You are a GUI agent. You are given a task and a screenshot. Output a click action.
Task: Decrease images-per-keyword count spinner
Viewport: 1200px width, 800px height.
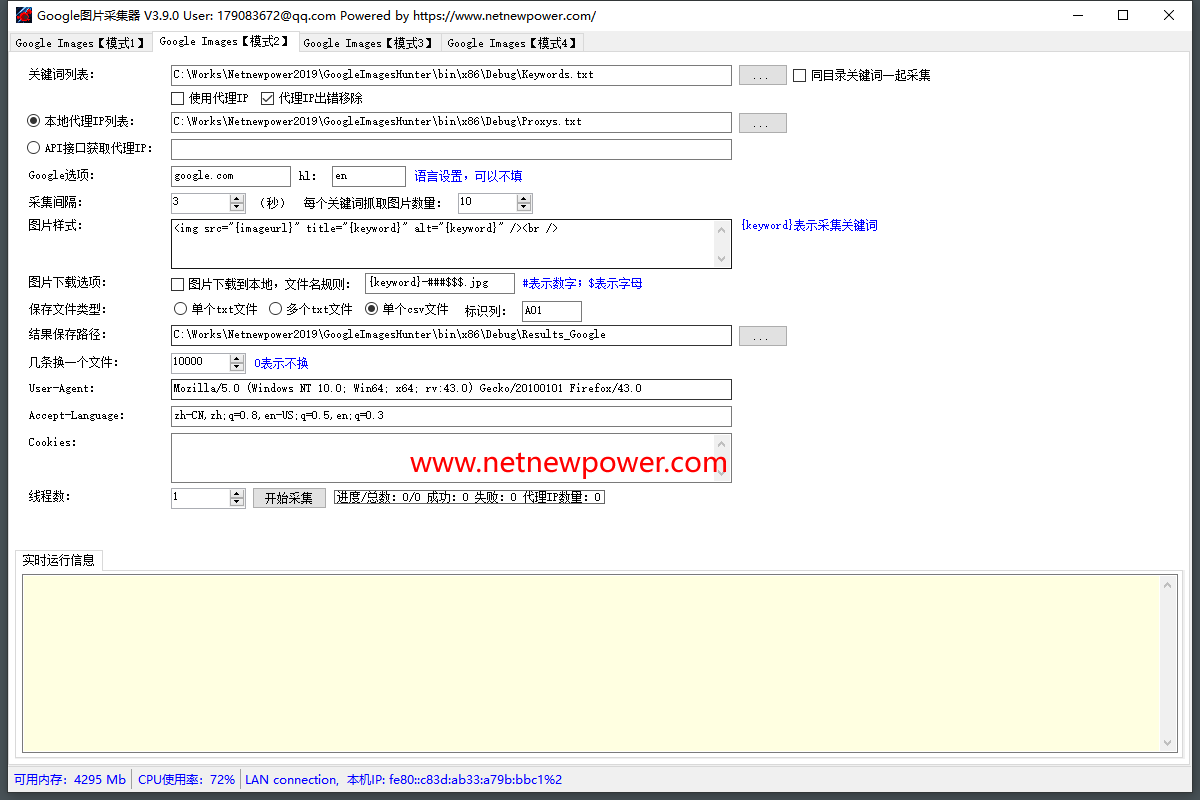pos(524,208)
